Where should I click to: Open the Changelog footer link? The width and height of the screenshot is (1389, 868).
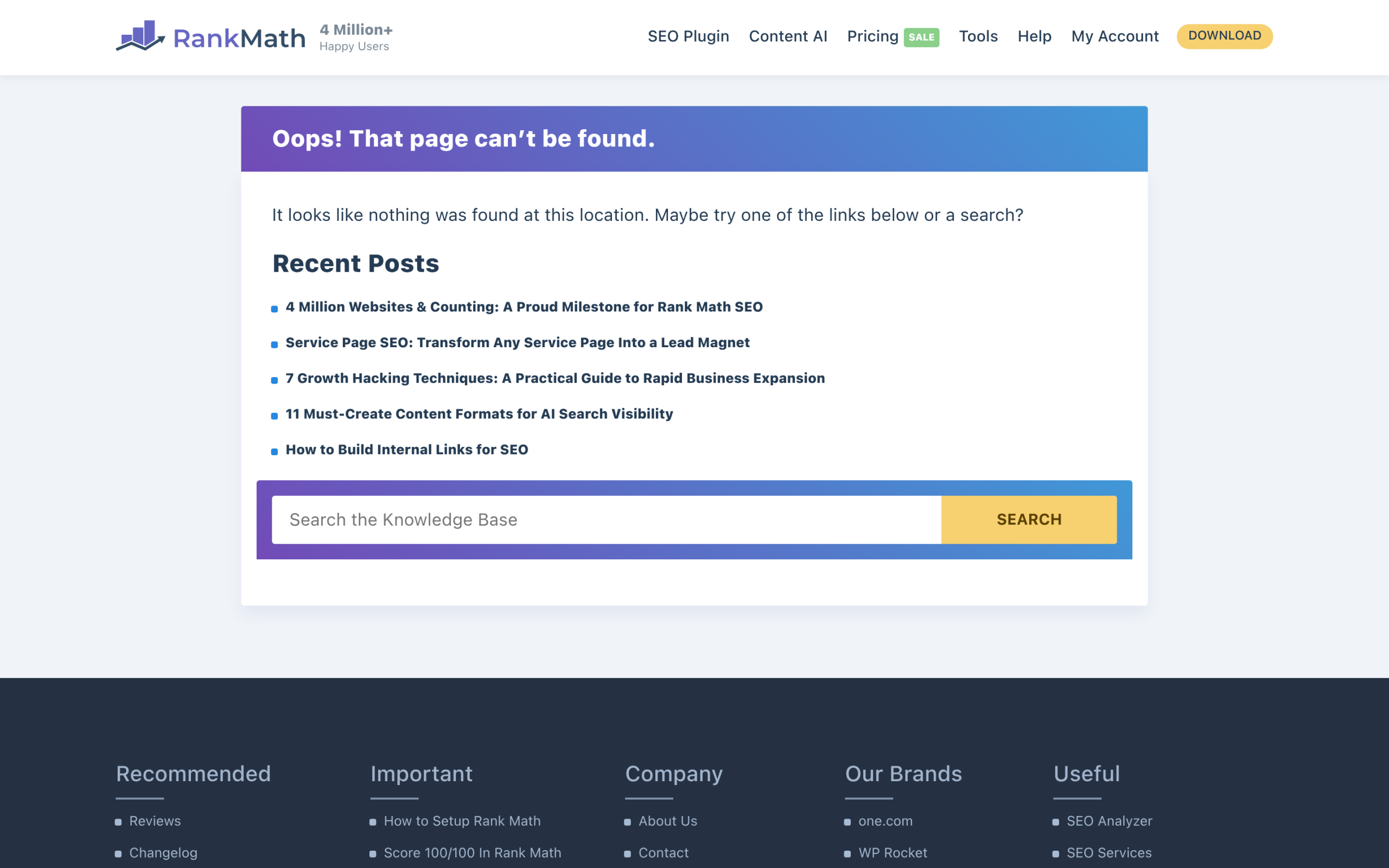[163, 853]
